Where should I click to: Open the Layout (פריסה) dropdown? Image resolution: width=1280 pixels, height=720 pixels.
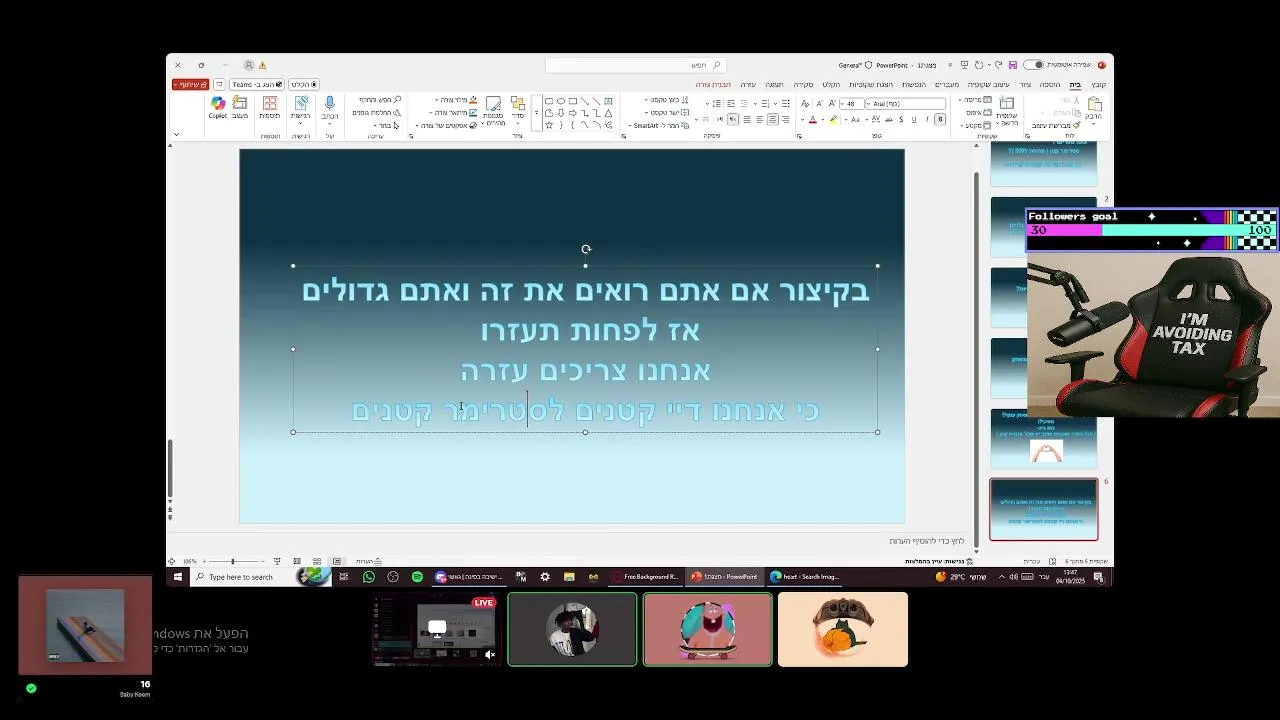click(974, 100)
